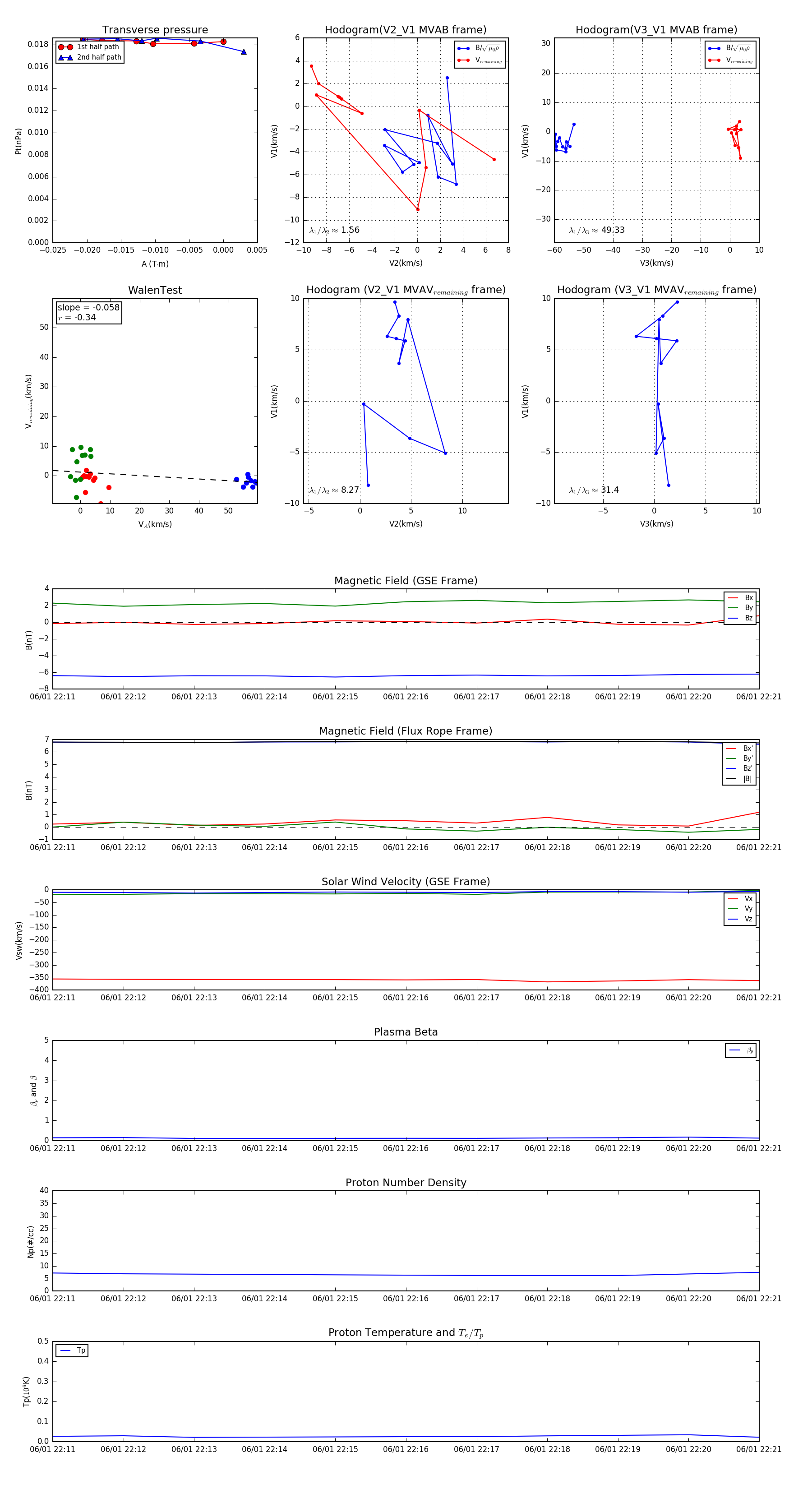
Task: Click 'slope = -0.058' annotation text
Action: 88,308
